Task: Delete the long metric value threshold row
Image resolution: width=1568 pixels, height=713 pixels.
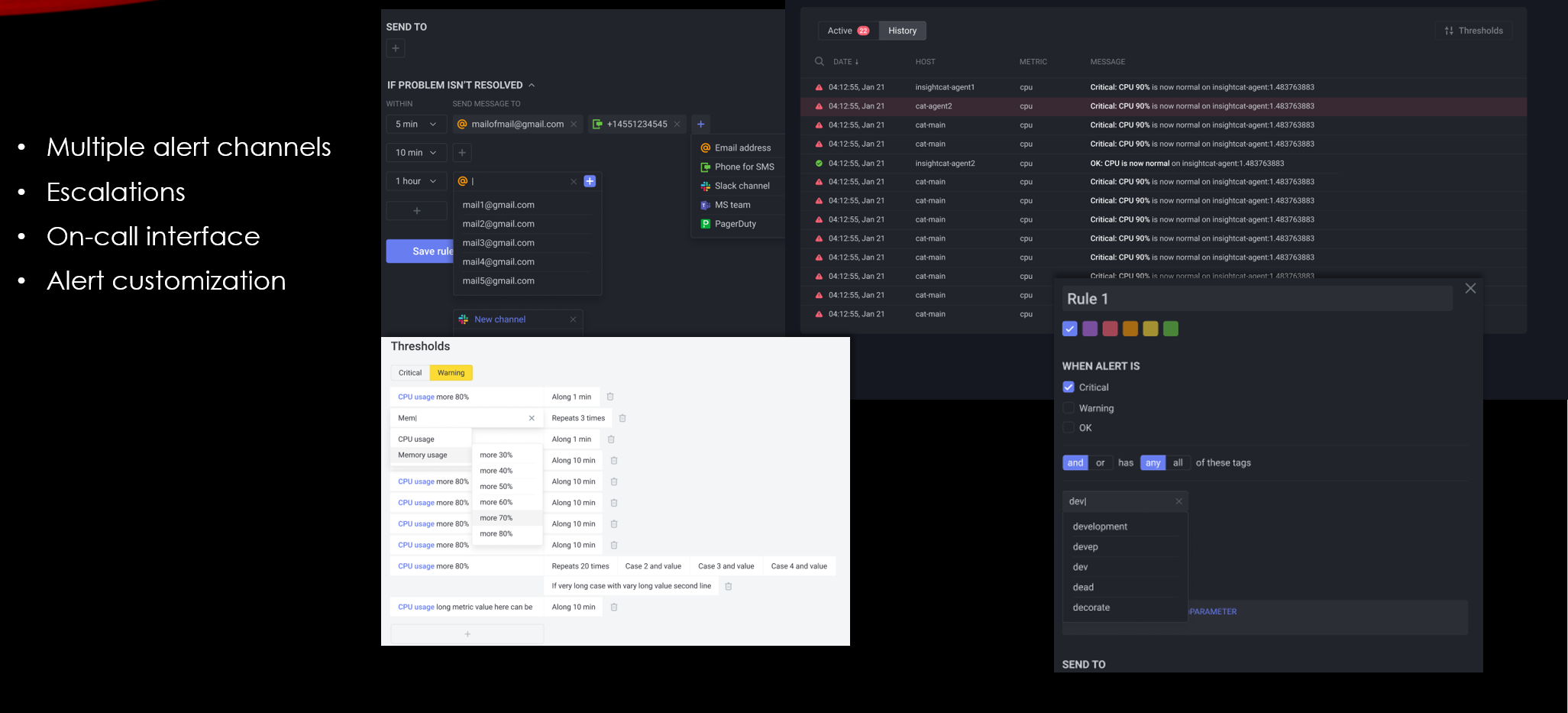Action: [x=614, y=607]
